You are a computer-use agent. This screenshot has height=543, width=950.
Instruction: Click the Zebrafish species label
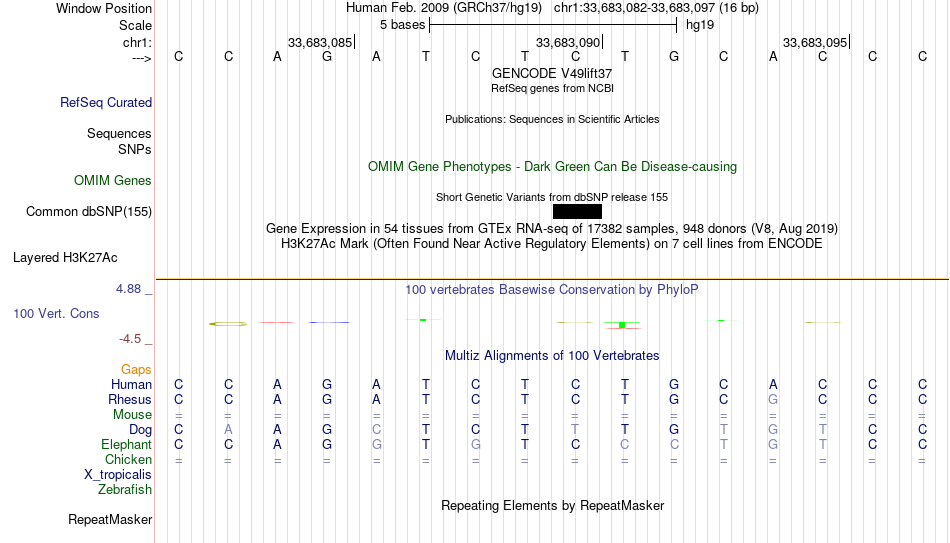pos(125,490)
